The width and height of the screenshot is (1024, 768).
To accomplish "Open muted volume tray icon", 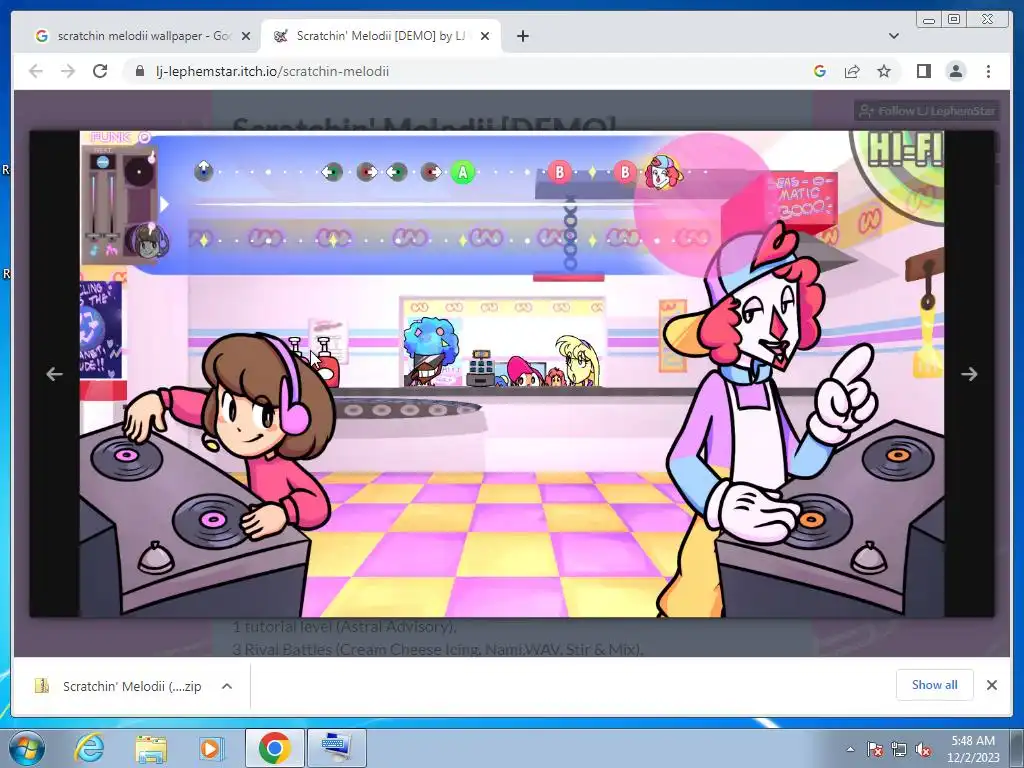I will pos(923,749).
